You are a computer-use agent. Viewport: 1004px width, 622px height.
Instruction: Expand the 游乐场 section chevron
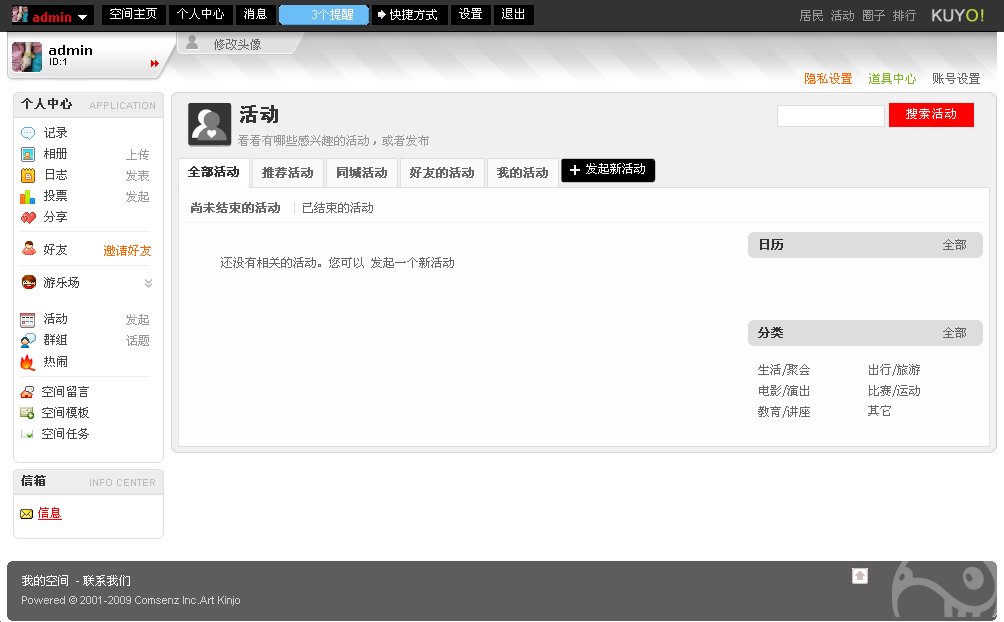(x=149, y=283)
